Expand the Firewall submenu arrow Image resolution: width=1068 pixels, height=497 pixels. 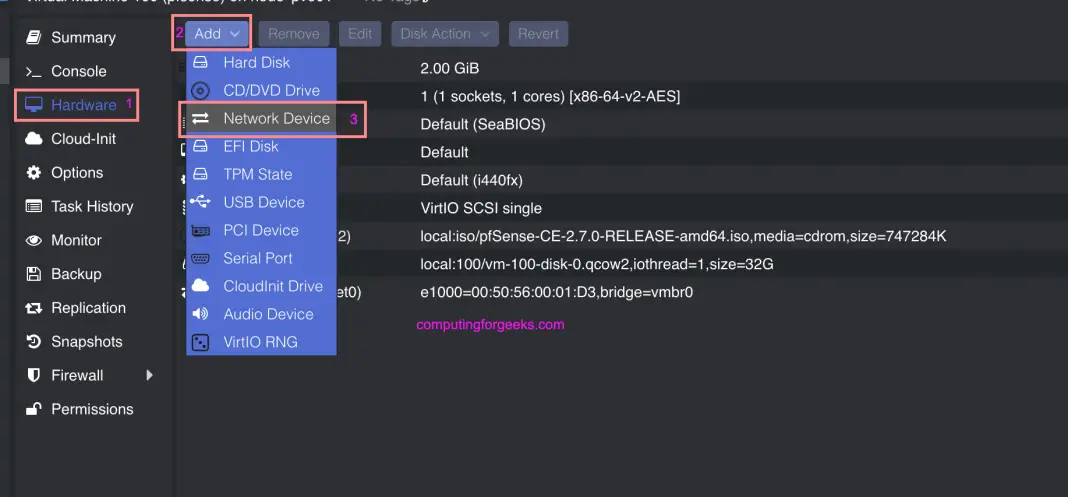point(150,376)
